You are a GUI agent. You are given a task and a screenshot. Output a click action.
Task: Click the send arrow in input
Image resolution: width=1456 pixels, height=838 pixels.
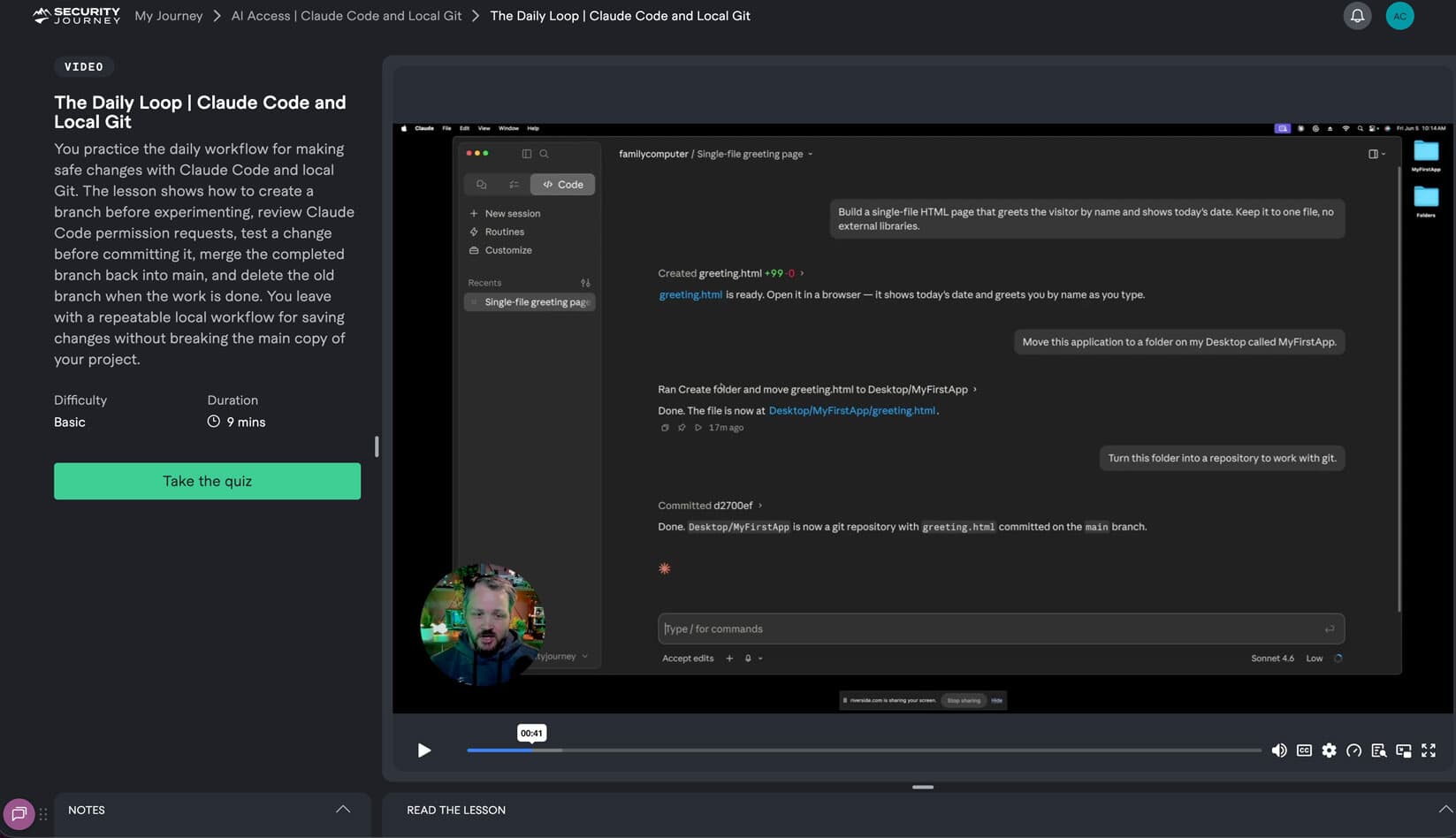point(1330,628)
